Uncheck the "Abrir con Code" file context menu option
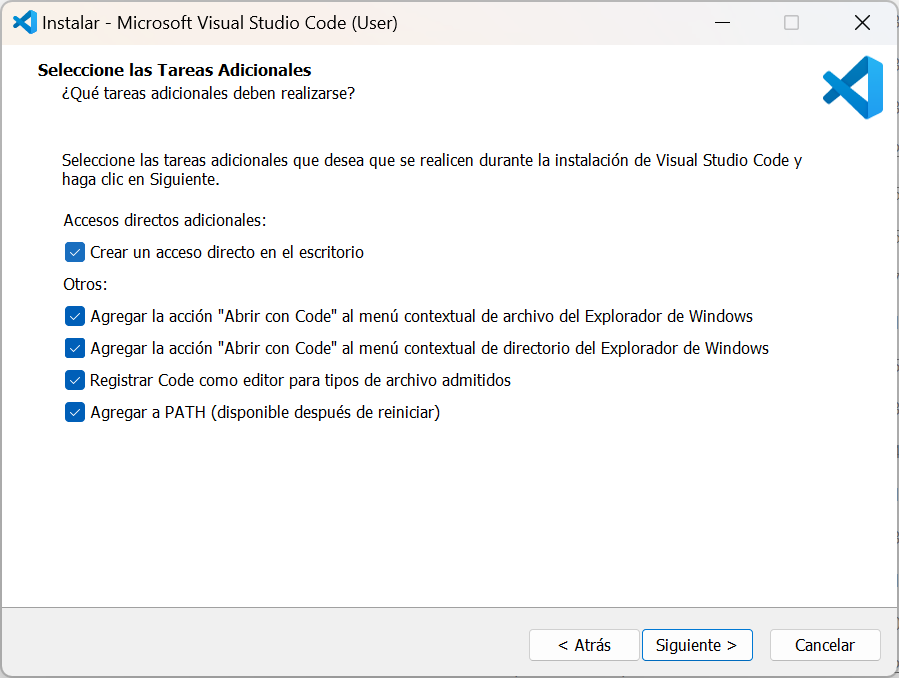This screenshot has height=678, width=899. click(x=74, y=316)
